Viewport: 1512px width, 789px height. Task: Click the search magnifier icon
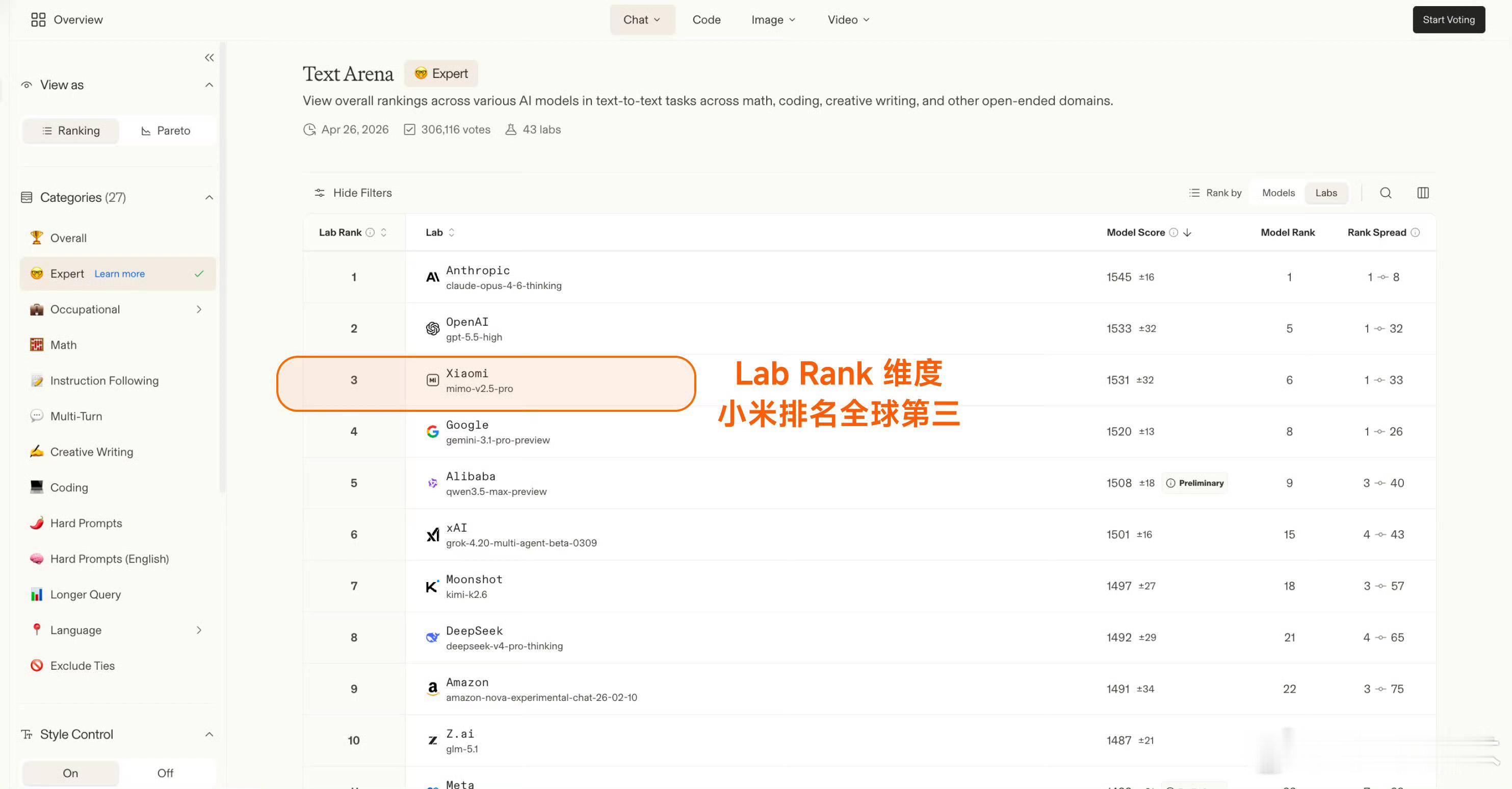(x=1385, y=193)
